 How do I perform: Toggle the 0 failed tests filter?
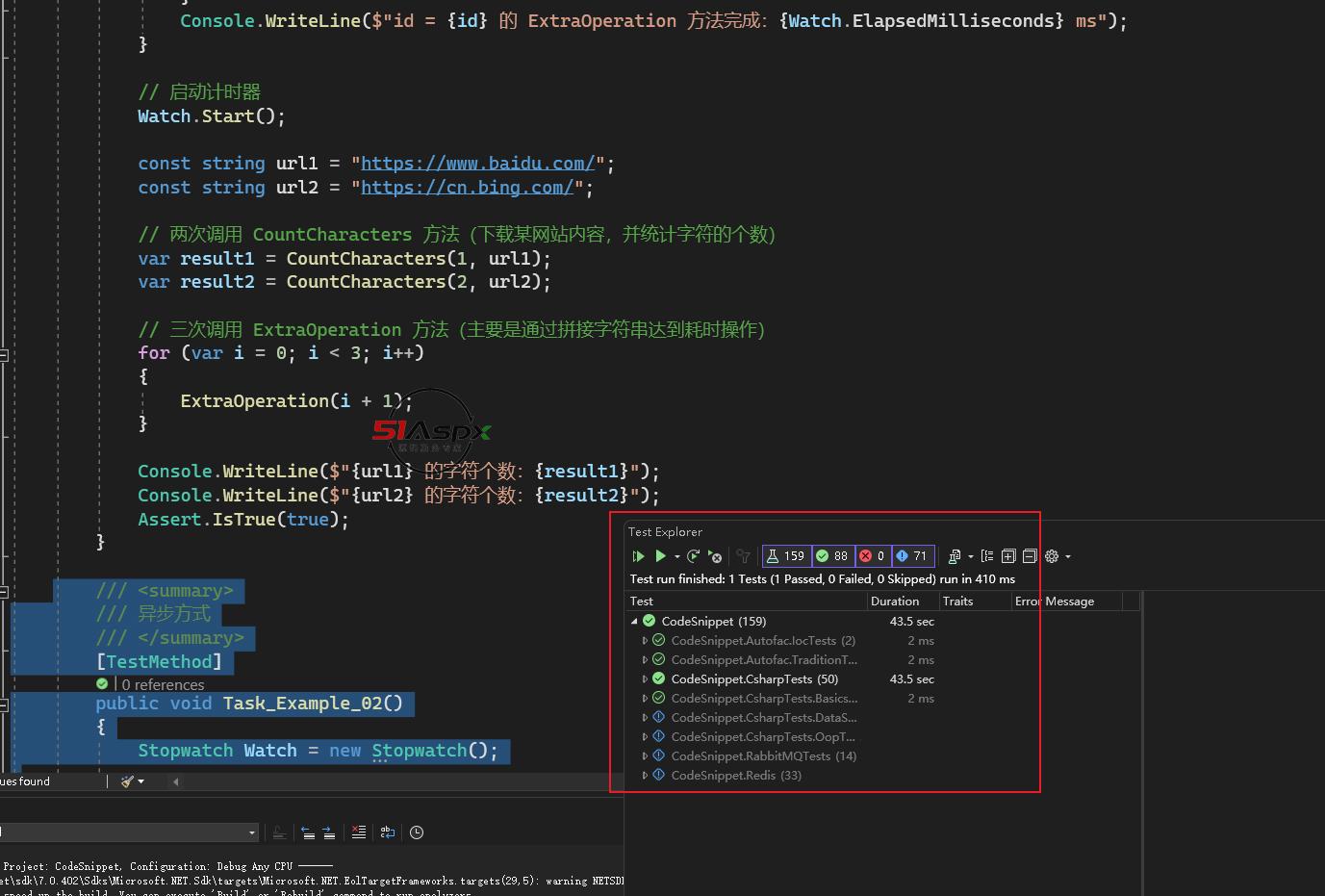click(x=872, y=556)
